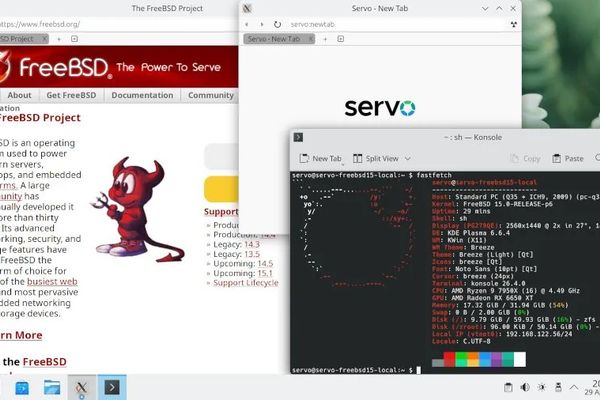Click the red block in the fastfetch color palette

449,360
